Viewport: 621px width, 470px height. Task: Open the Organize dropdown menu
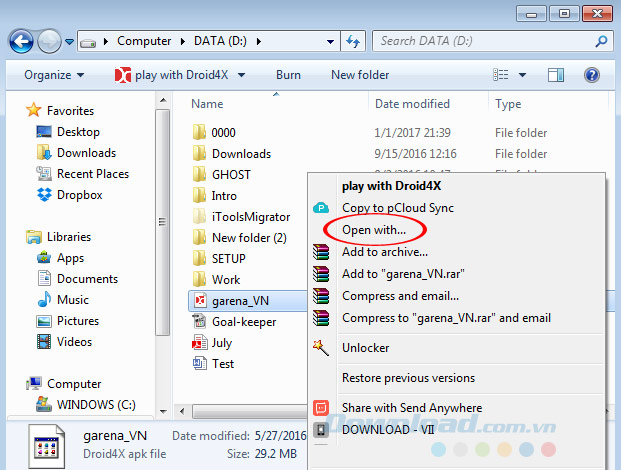pos(53,75)
